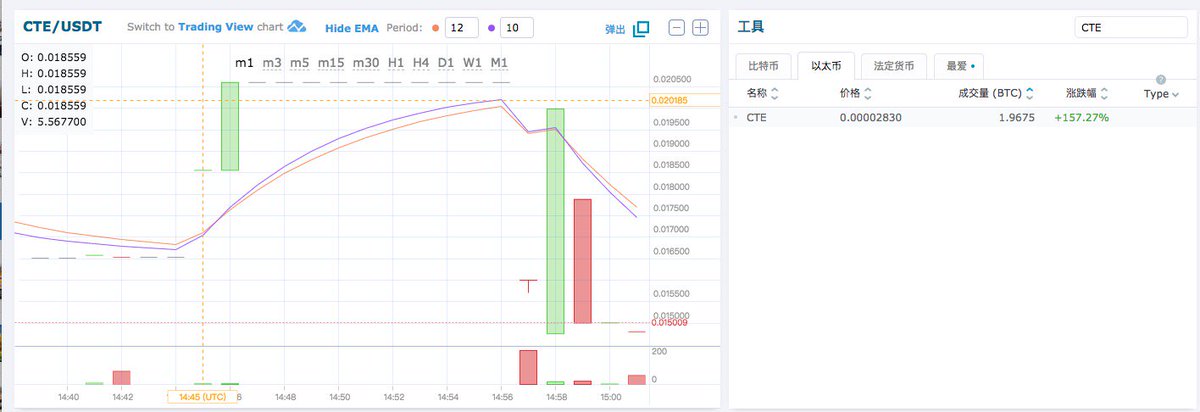
Task: Select the m30 chart interval
Action: click(366, 63)
